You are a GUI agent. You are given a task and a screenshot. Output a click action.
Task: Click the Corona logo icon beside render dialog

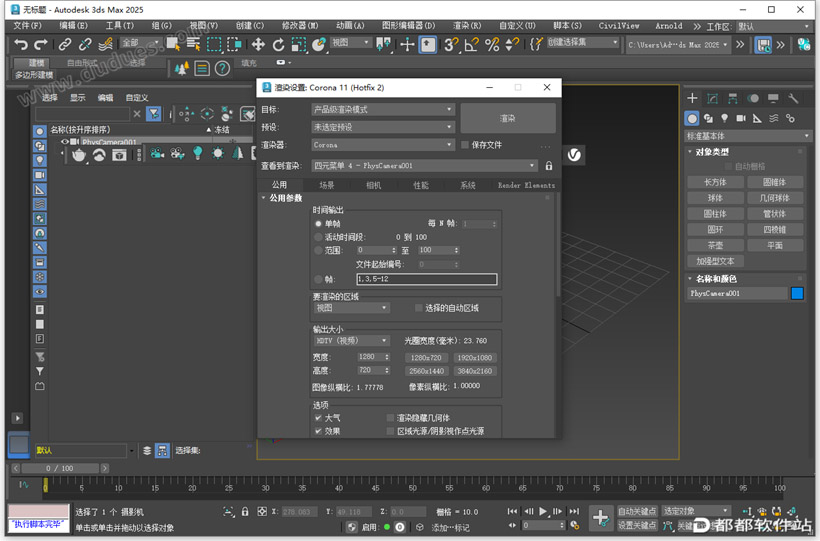574,155
